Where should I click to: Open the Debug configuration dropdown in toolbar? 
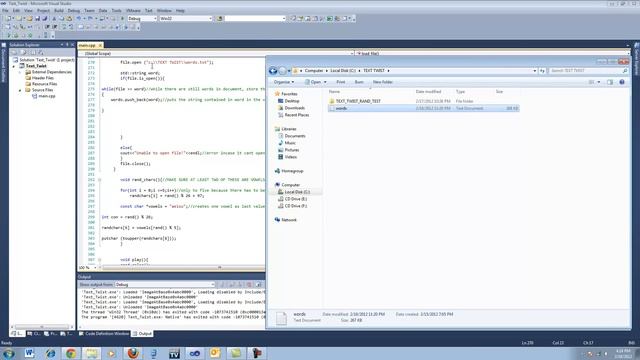coord(142,18)
